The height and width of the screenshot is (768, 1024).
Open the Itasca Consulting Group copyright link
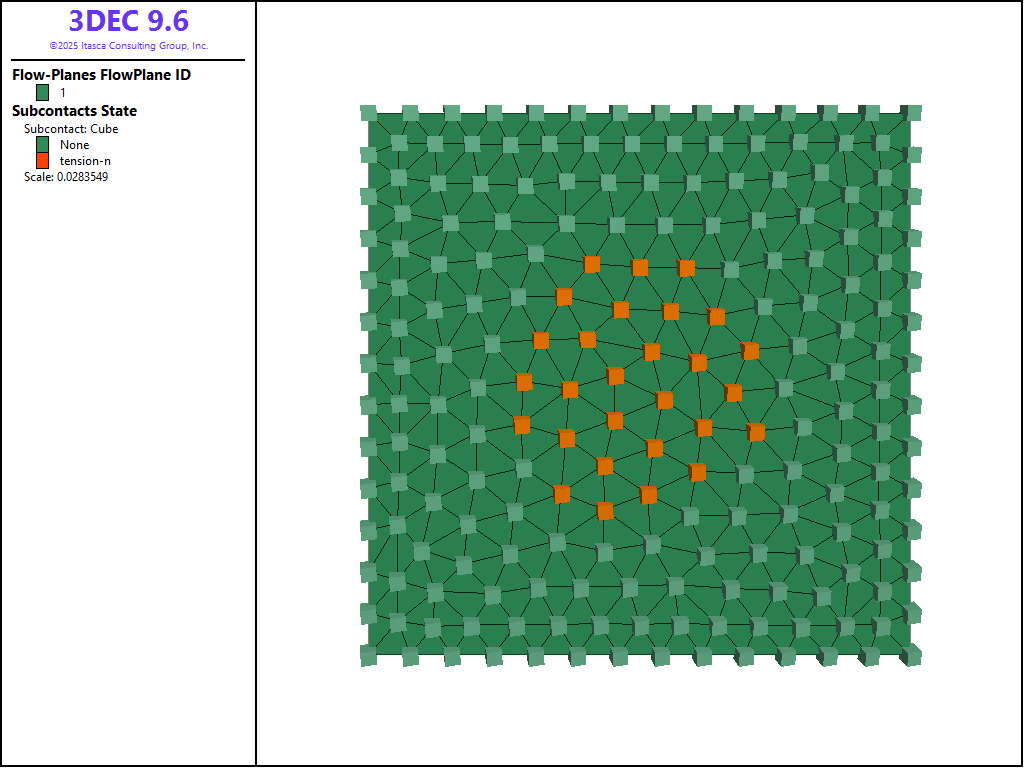pyautogui.click(x=128, y=46)
